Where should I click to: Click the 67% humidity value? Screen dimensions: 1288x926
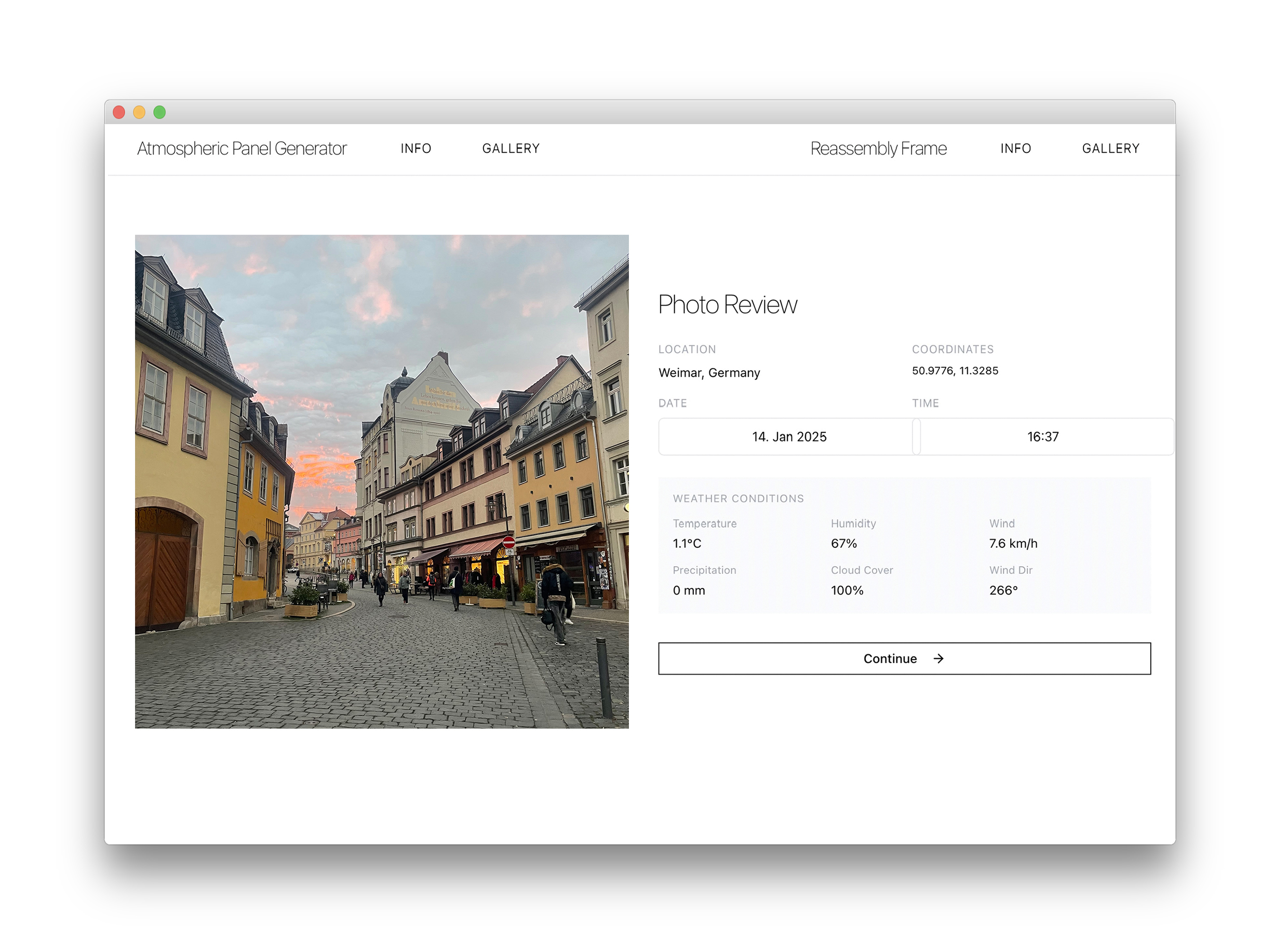pyautogui.click(x=843, y=543)
